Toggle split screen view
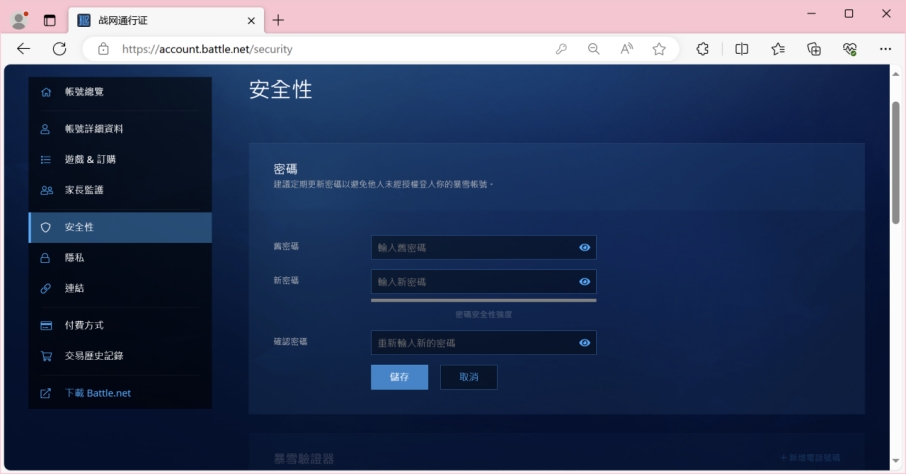Screen dimensions: 906x474 (x=741, y=49)
